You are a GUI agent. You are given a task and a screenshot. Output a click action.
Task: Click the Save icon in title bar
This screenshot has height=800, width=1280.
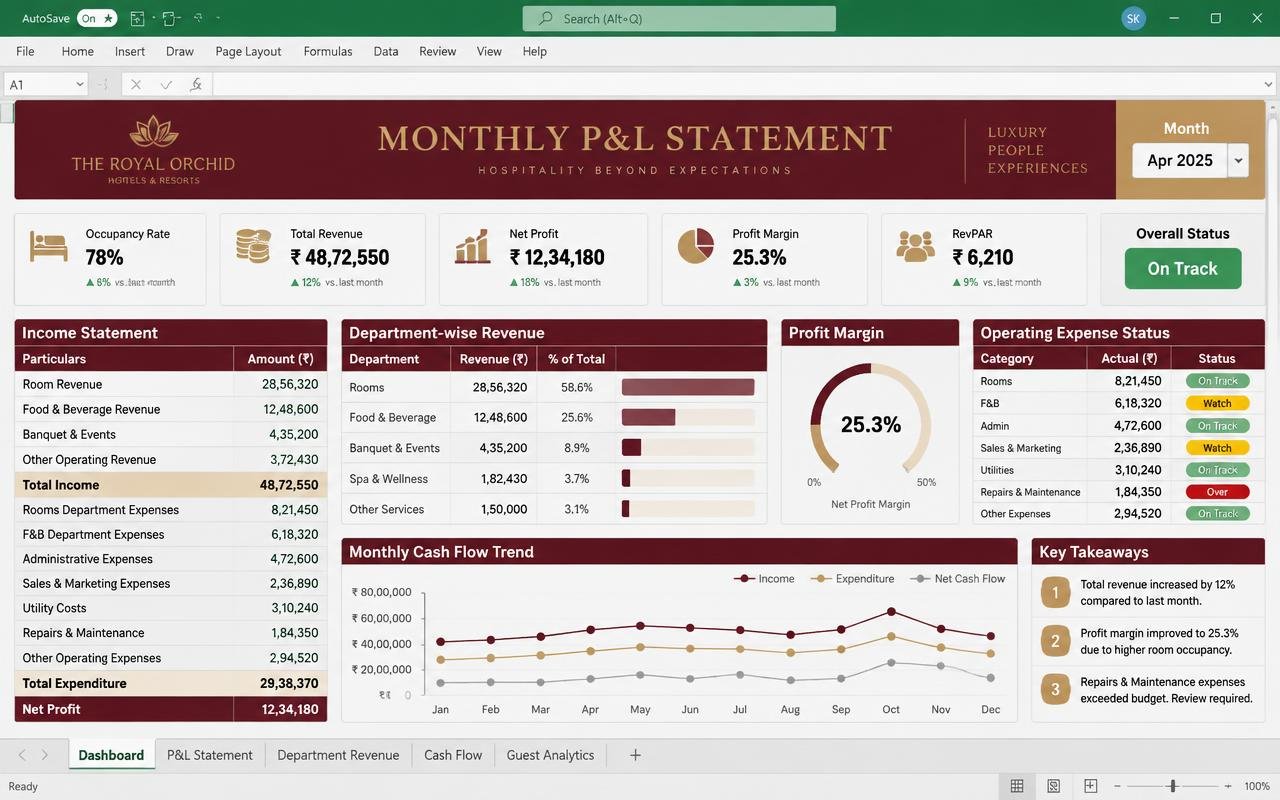138,18
